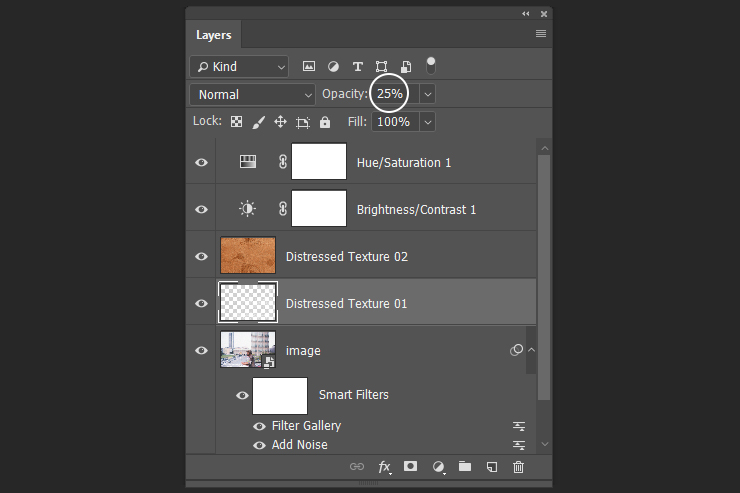Filter layers by pixel layer kind
The width and height of the screenshot is (740, 493).
309,67
